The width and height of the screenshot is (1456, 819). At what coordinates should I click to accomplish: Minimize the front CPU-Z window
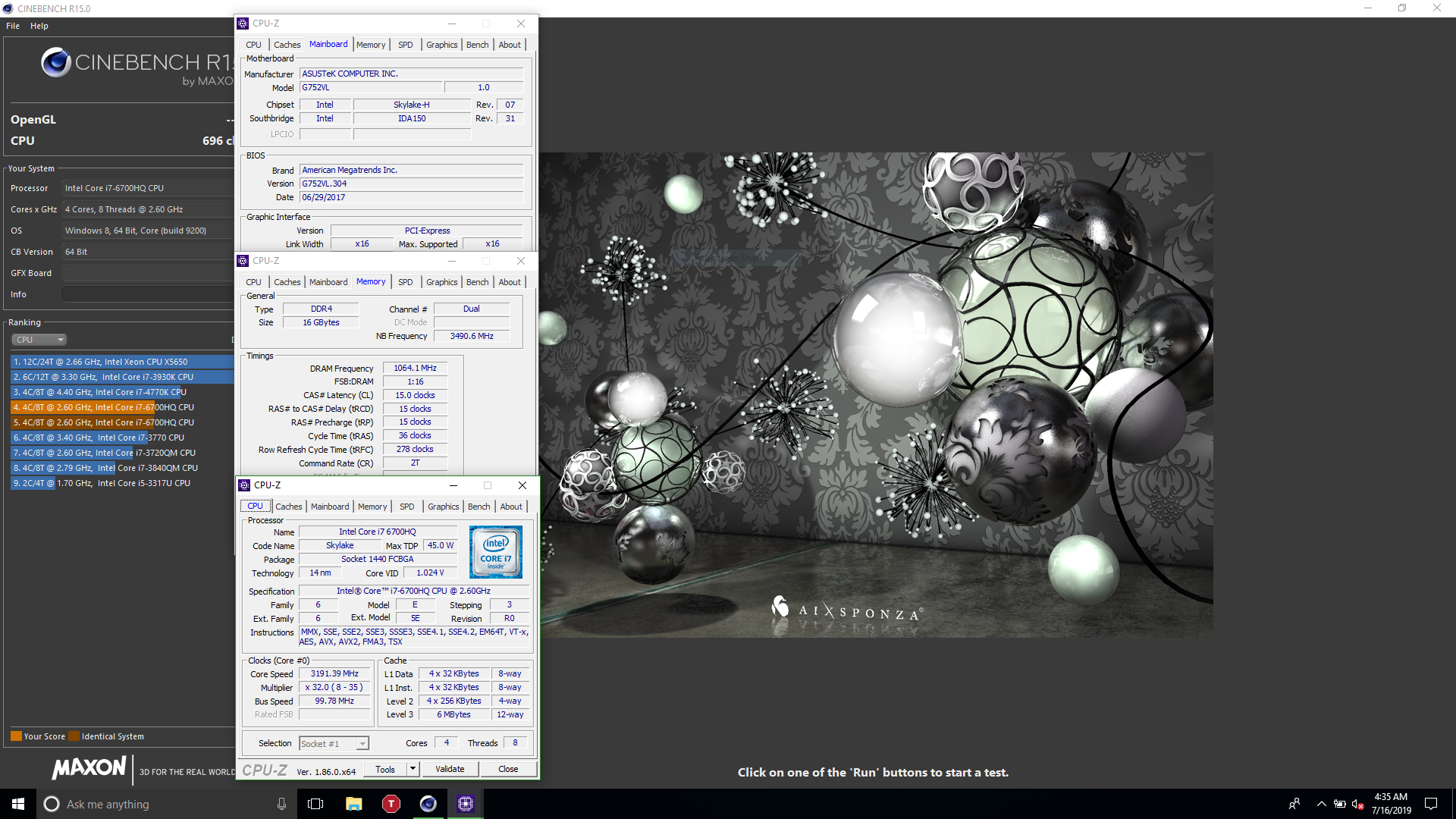453,485
